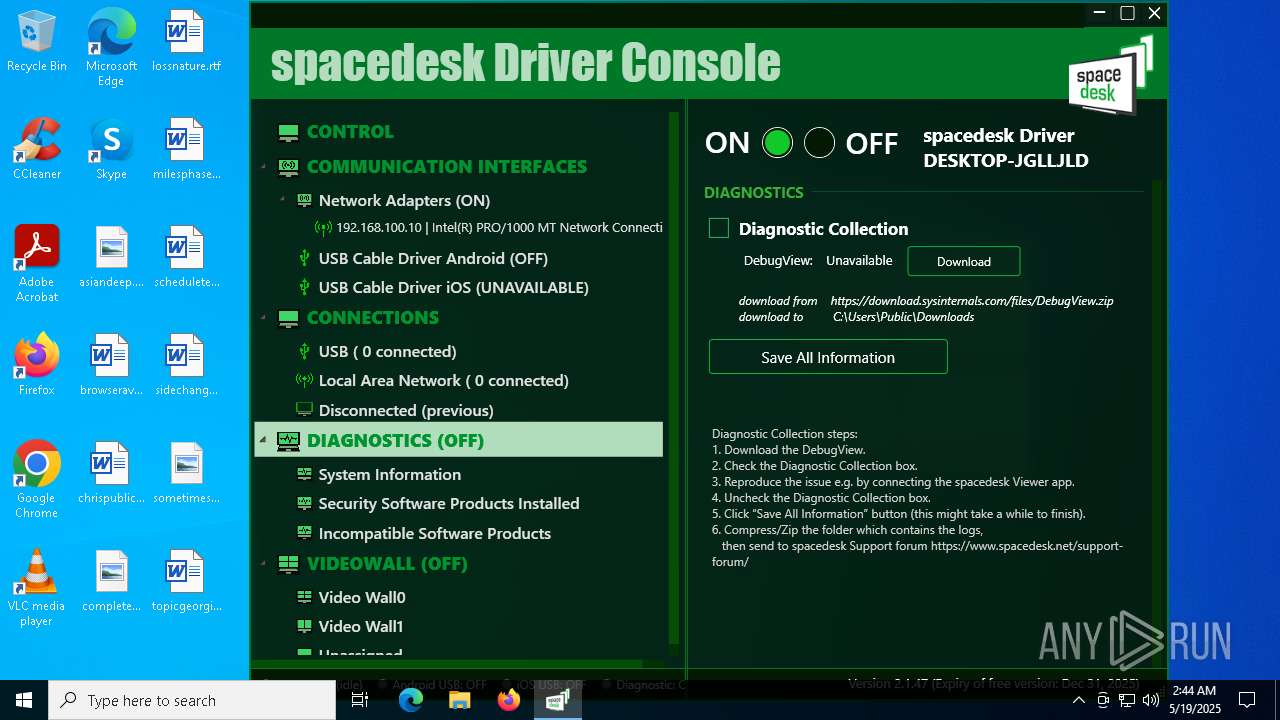This screenshot has width=1280, height=720.
Task: Collapse the VIDEOWALL tree arrow
Action: (264, 564)
